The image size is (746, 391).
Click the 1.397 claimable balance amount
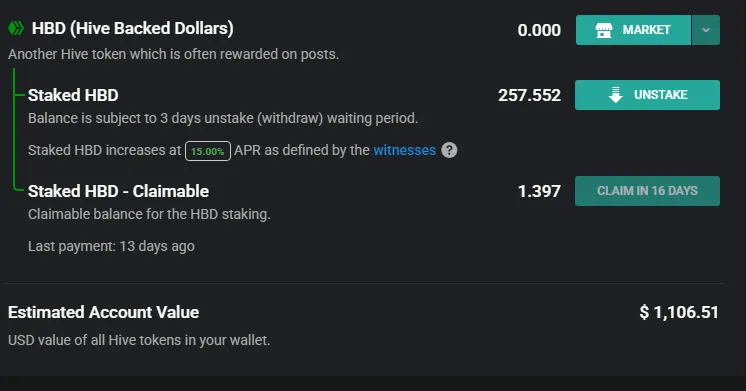[539, 191]
